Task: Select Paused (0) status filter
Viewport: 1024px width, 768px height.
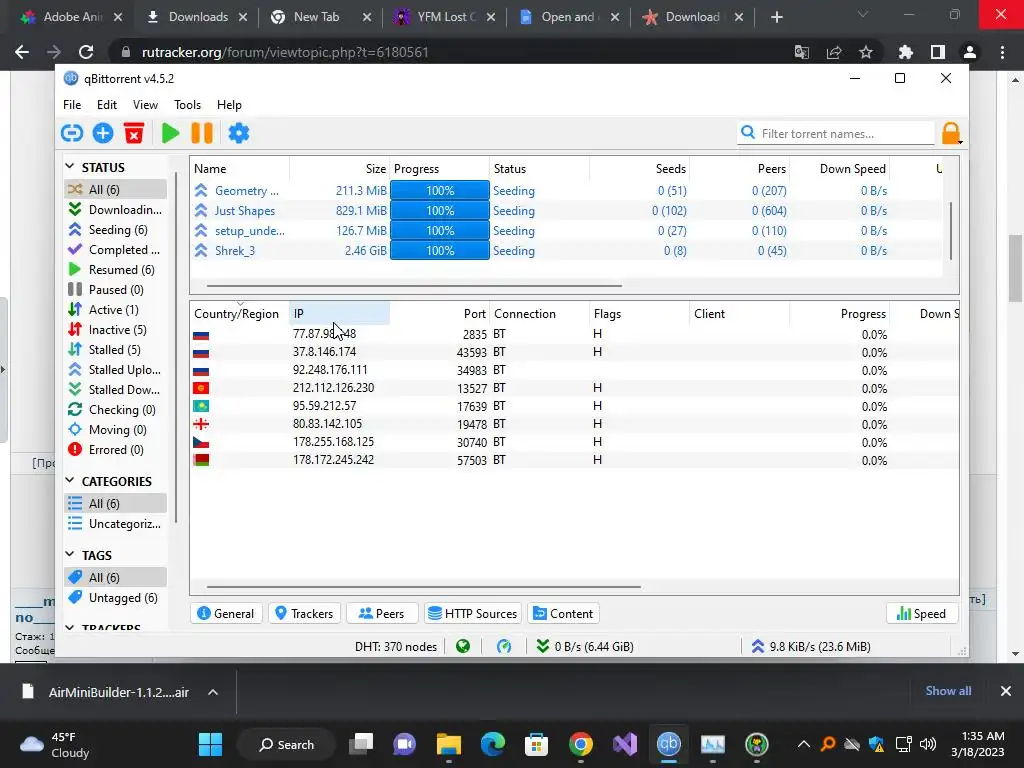Action: (115, 289)
